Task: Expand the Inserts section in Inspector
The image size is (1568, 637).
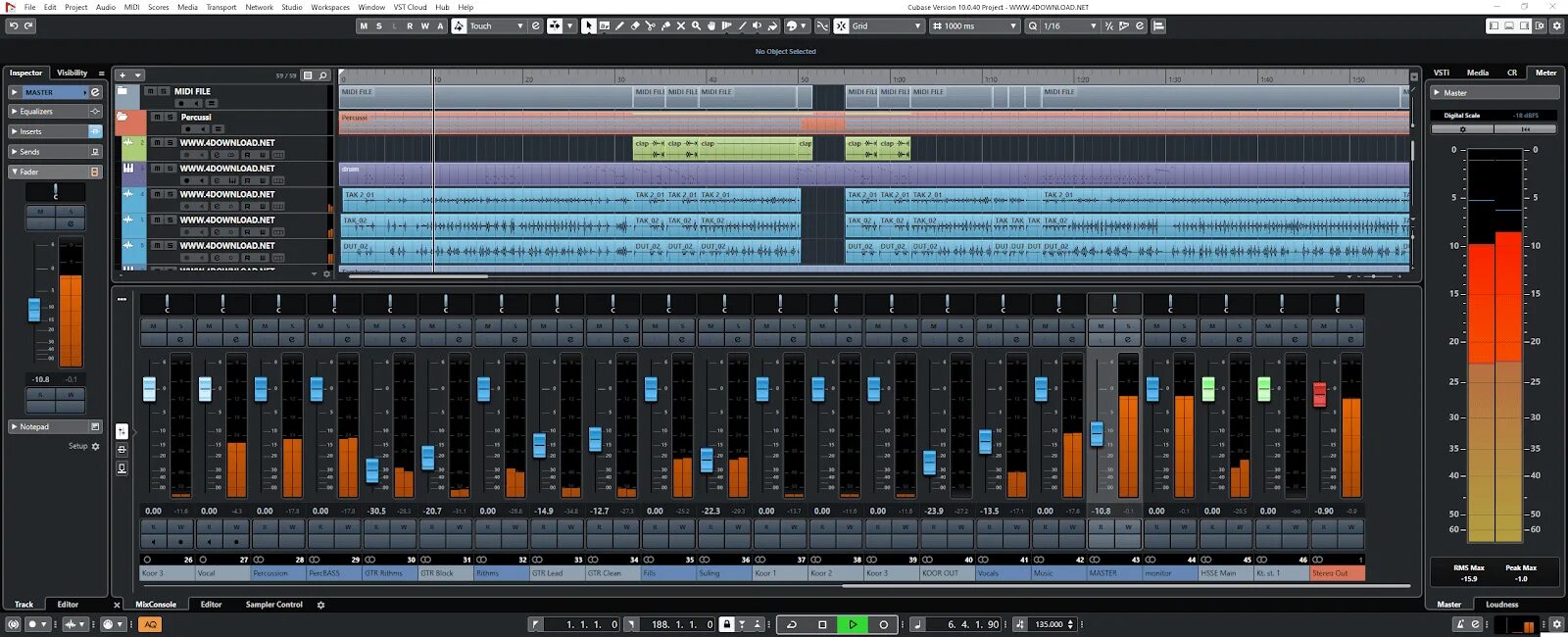Action: 55,131
